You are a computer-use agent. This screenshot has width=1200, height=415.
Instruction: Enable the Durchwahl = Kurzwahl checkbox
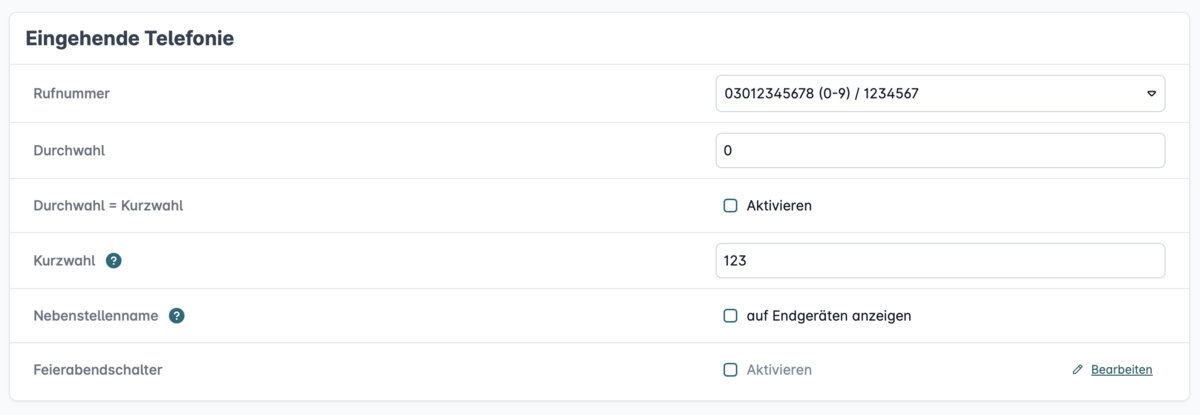pos(730,206)
